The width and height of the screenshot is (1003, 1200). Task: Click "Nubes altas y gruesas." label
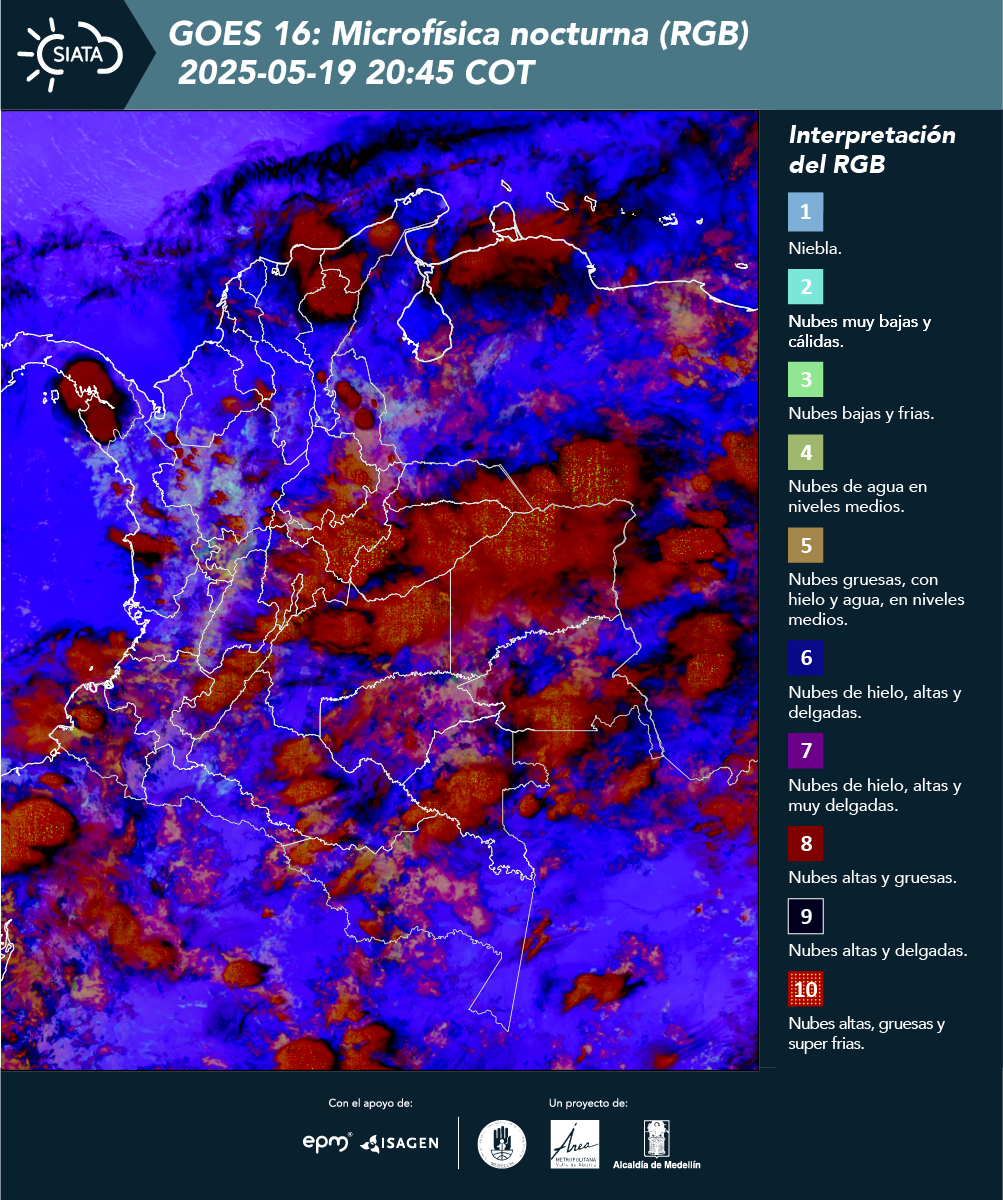click(x=873, y=878)
